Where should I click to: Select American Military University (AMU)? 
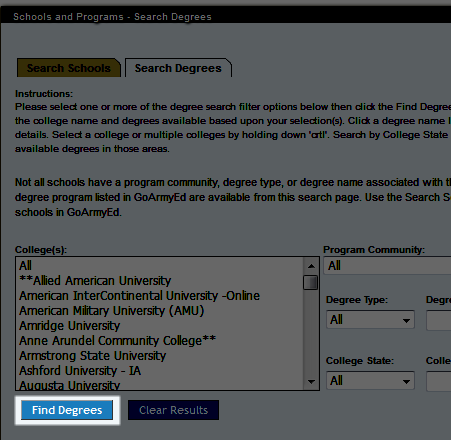[160, 311]
